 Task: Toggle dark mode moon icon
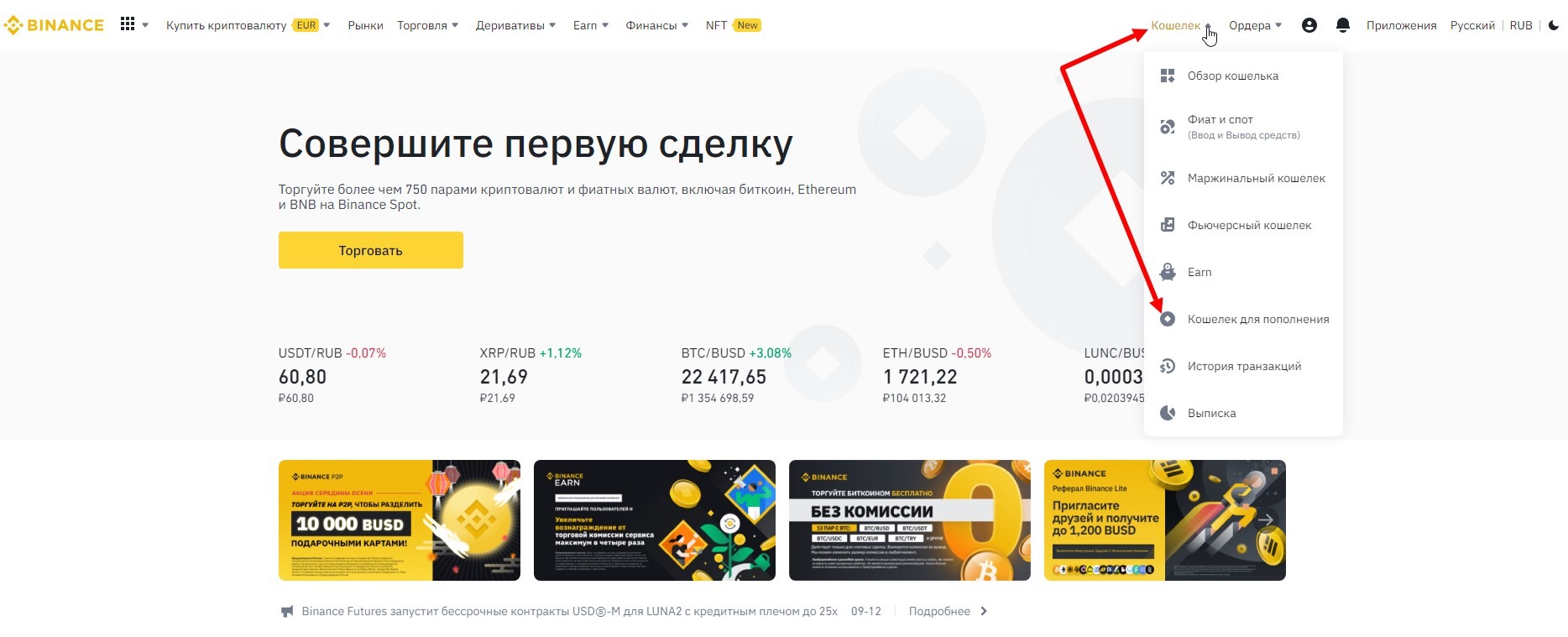[x=1554, y=25]
